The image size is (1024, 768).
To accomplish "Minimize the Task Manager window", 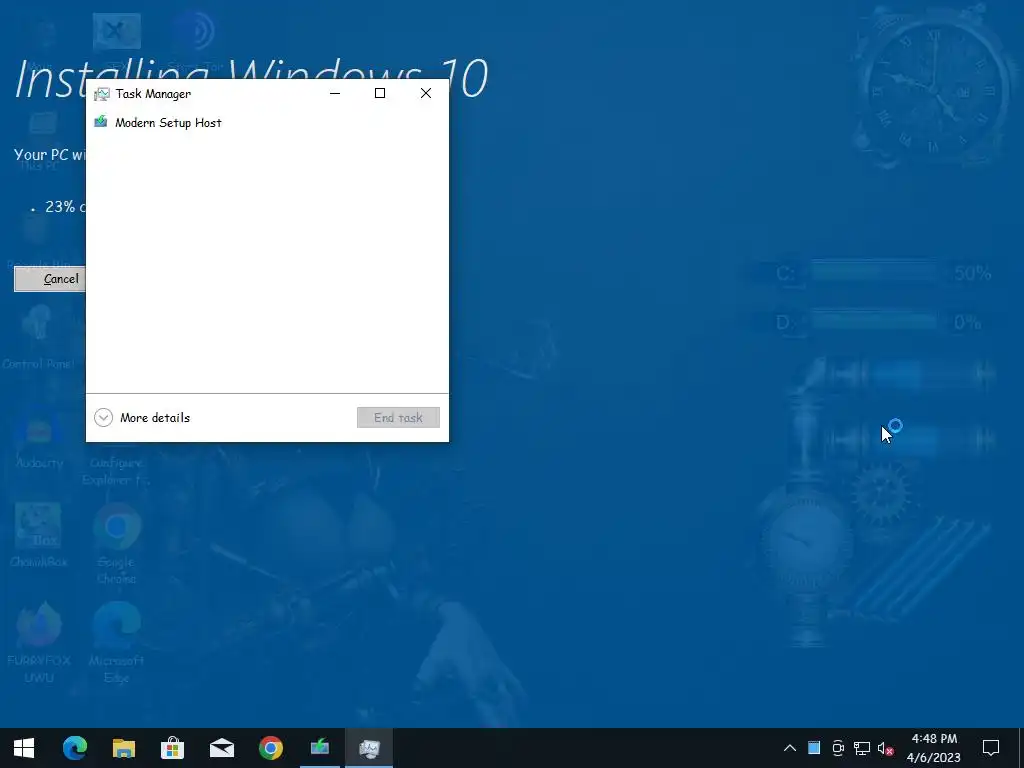I will [335, 93].
